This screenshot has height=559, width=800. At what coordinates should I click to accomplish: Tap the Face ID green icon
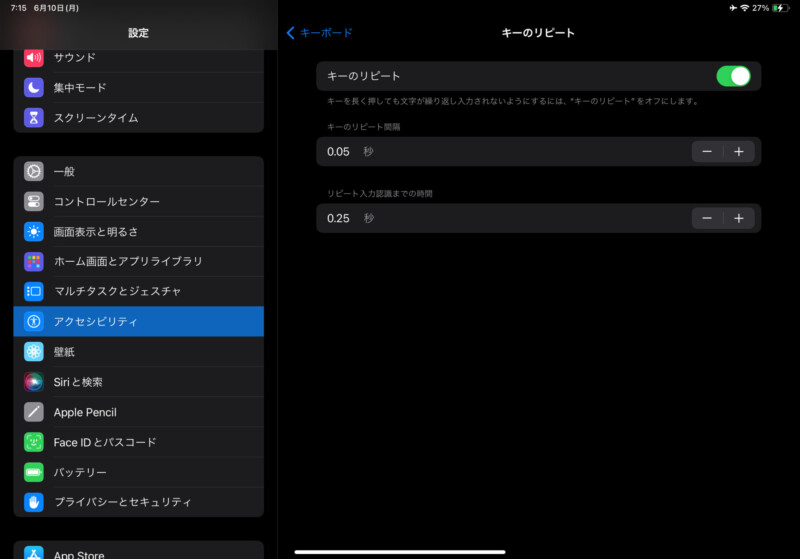click(34, 442)
